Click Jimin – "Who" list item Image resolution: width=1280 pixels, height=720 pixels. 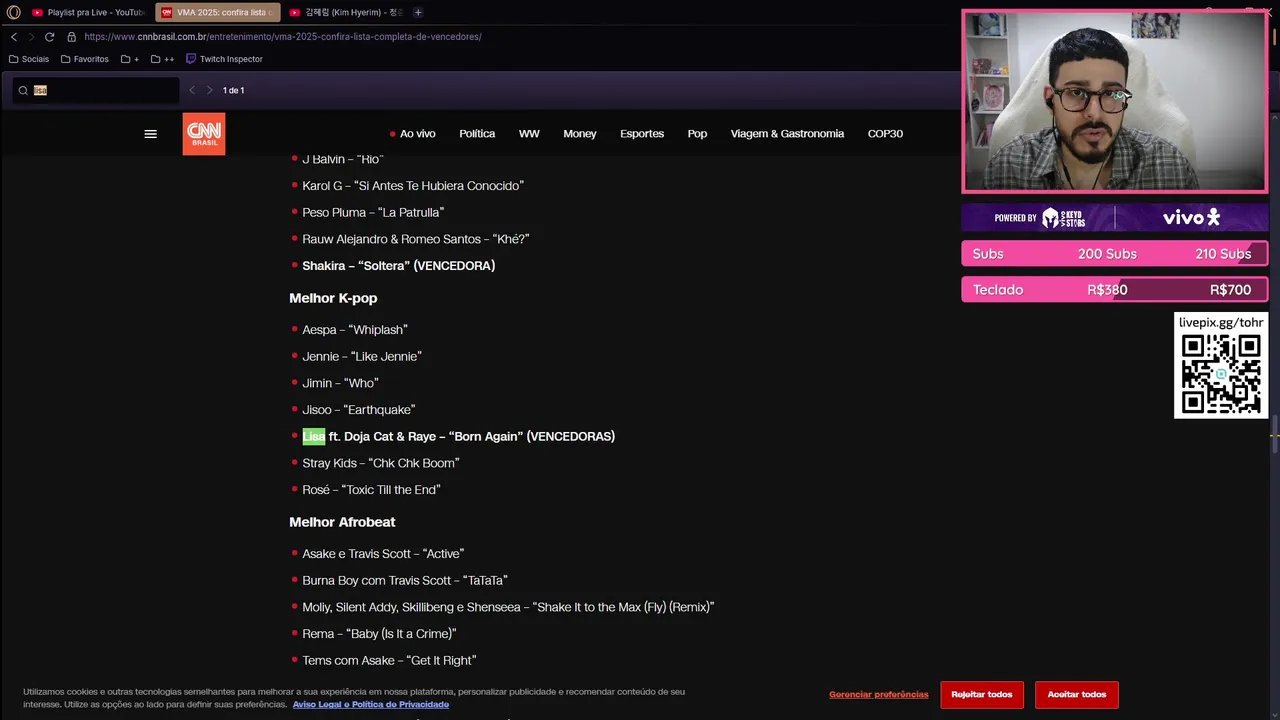tap(340, 384)
